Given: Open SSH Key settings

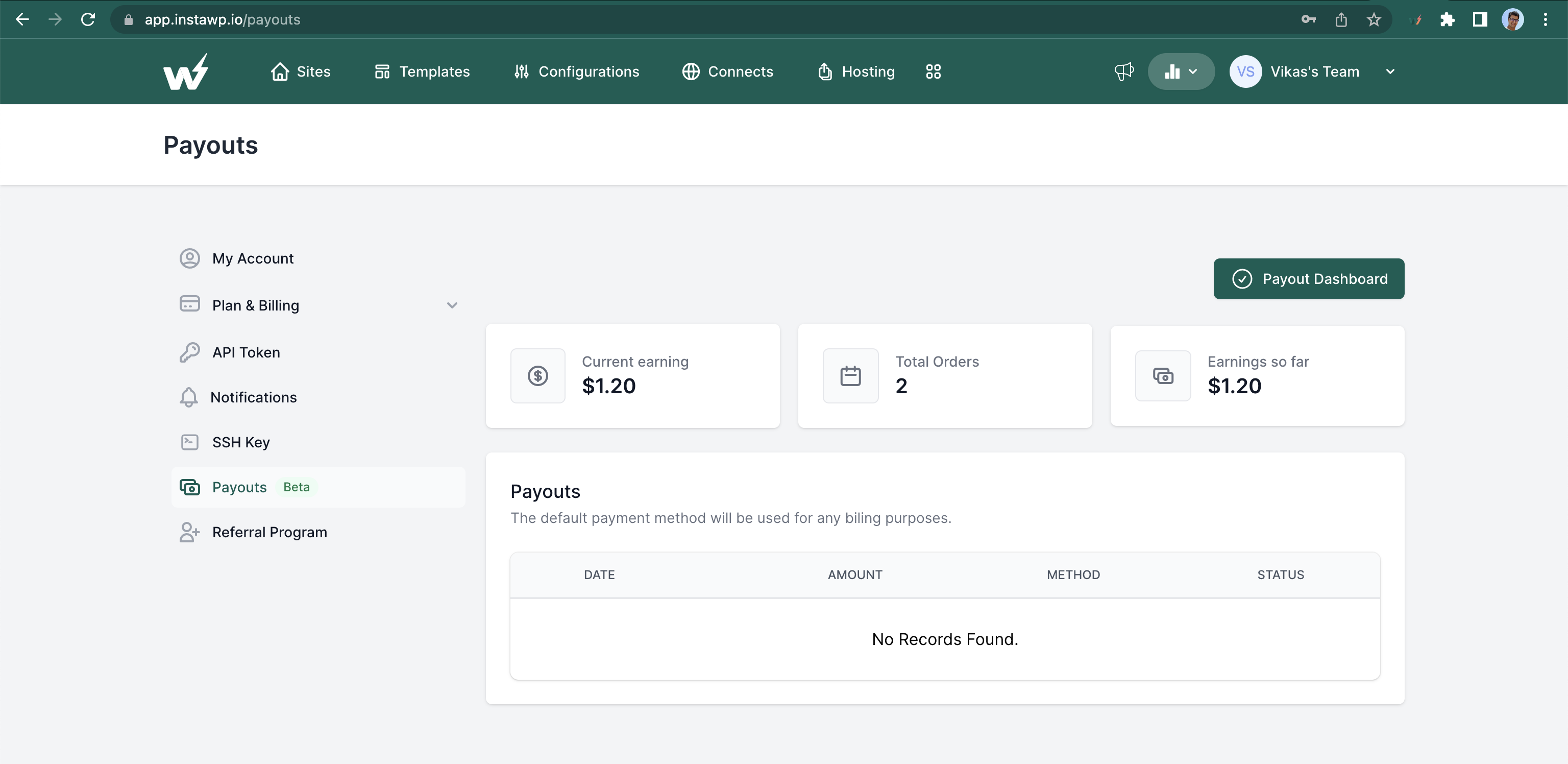Looking at the screenshot, I should pyautogui.click(x=240, y=442).
